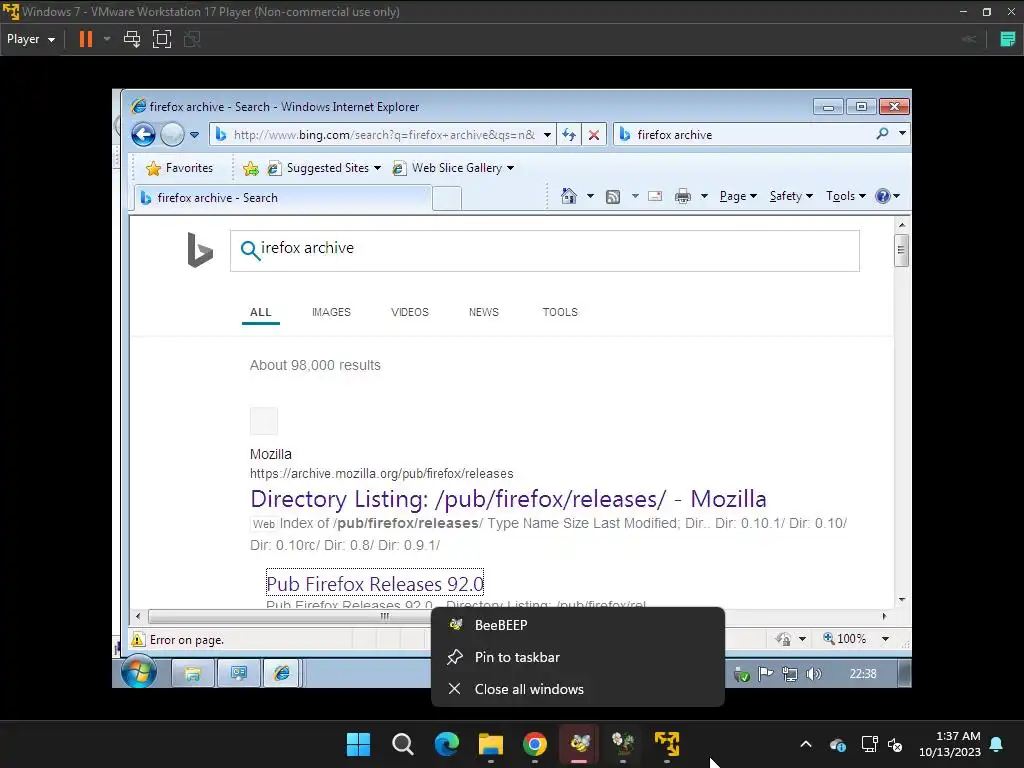
Task: Click the Read Mail icon in the command bar
Action: pyautogui.click(x=655, y=196)
